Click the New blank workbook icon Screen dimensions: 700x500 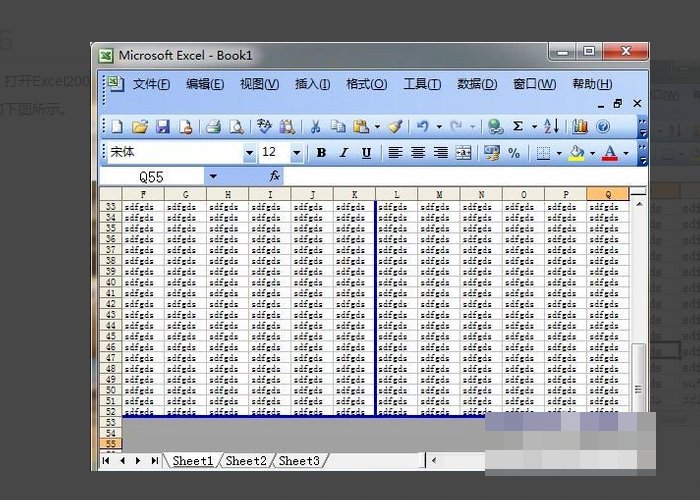tap(117, 127)
